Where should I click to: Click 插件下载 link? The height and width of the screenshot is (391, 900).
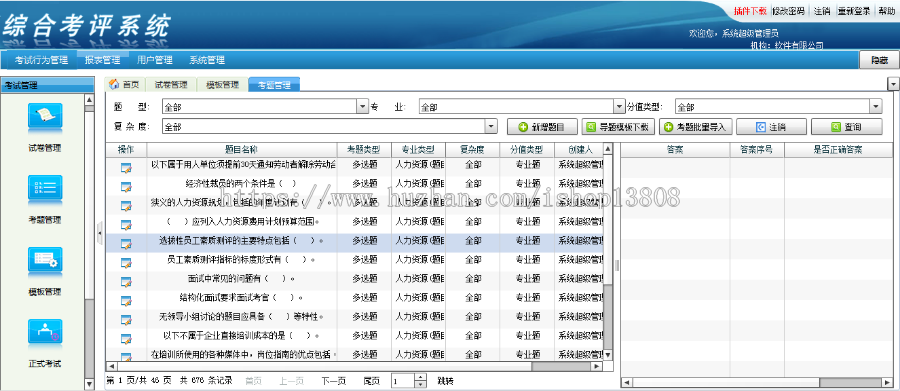(751, 11)
